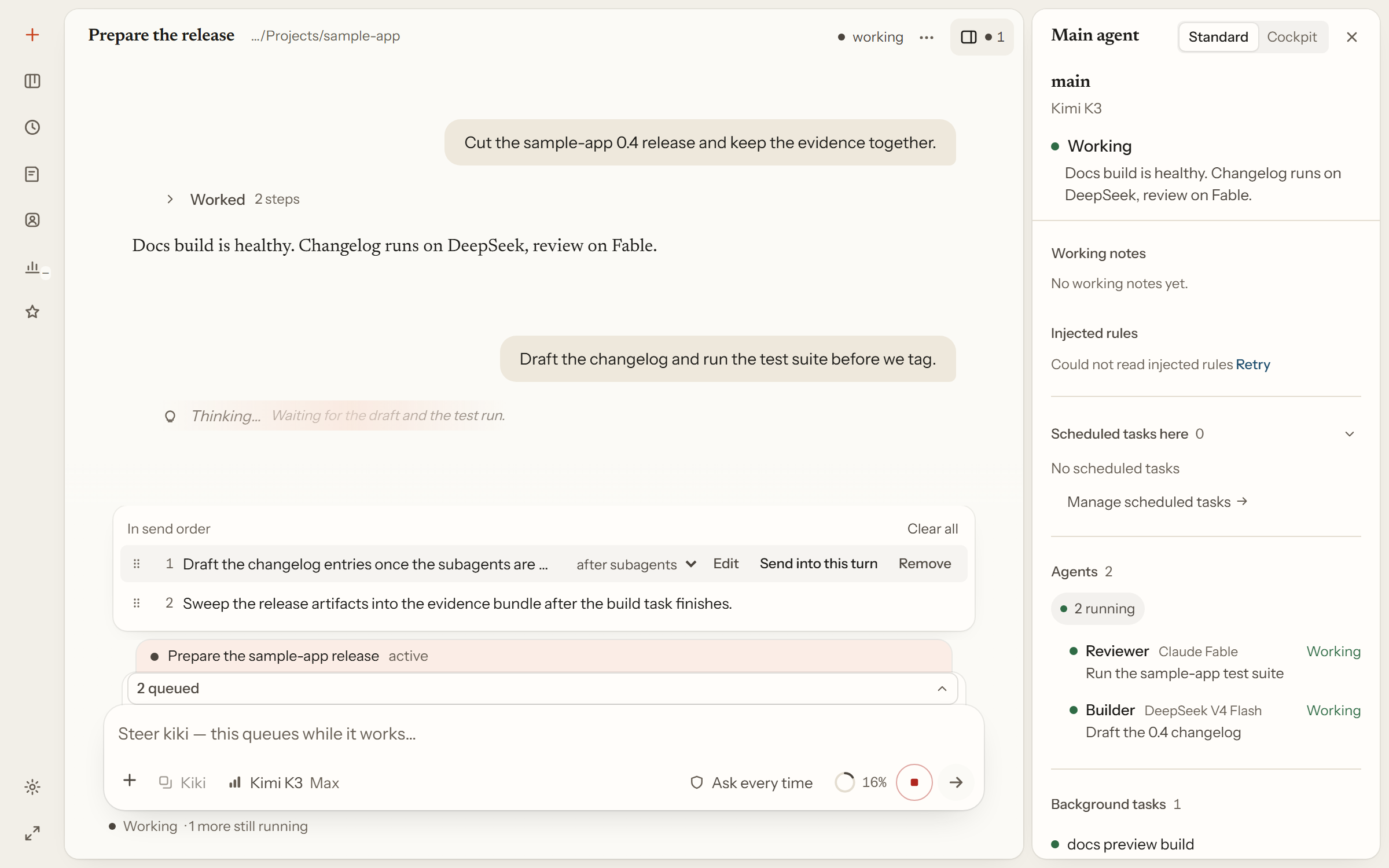Screen dimensions: 1389x868
Task: Click the .../Projects/sample-app path
Action: pyautogui.click(x=325, y=36)
